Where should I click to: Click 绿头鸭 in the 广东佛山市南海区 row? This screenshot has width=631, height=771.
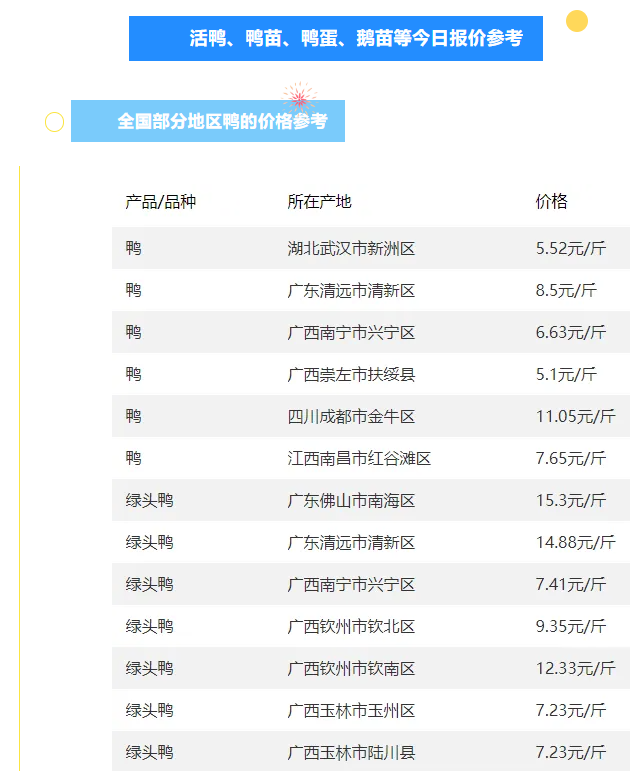click(149, 500)
